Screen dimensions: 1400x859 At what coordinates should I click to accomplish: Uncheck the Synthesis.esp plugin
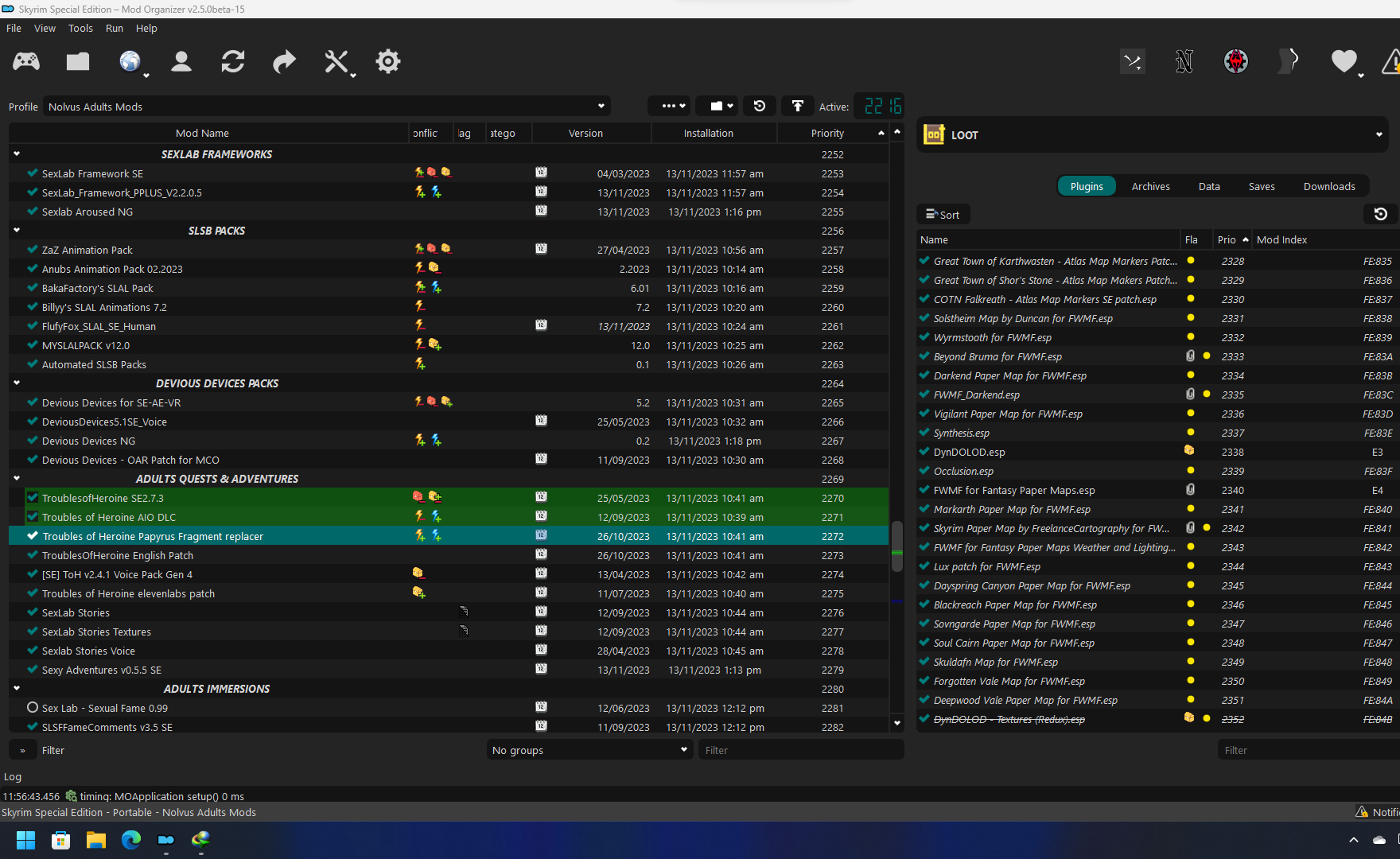924,432
